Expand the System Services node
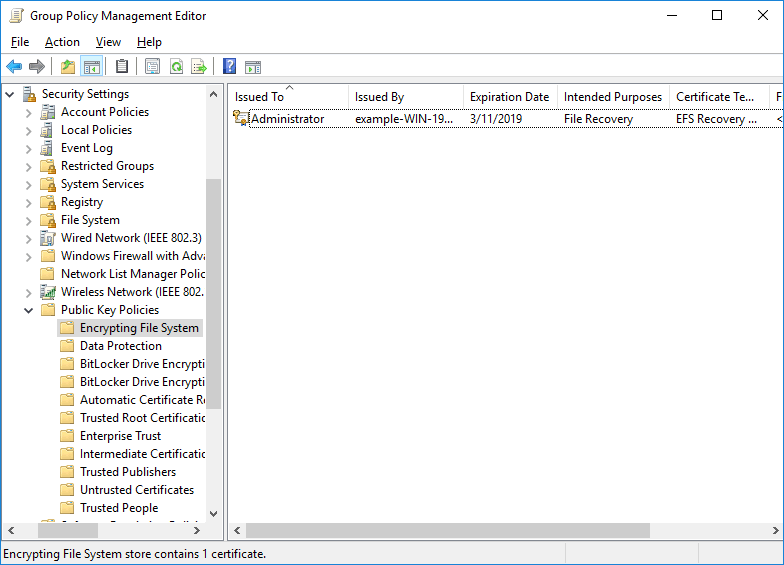The height and width of the screenshot is (565, 784). tap(28, 185)
